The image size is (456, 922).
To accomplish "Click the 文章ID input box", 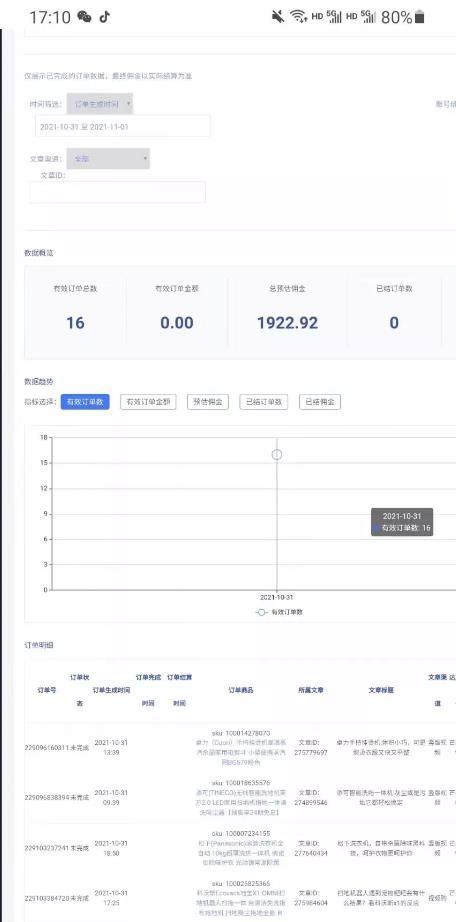I will click(x=118, y=192).
